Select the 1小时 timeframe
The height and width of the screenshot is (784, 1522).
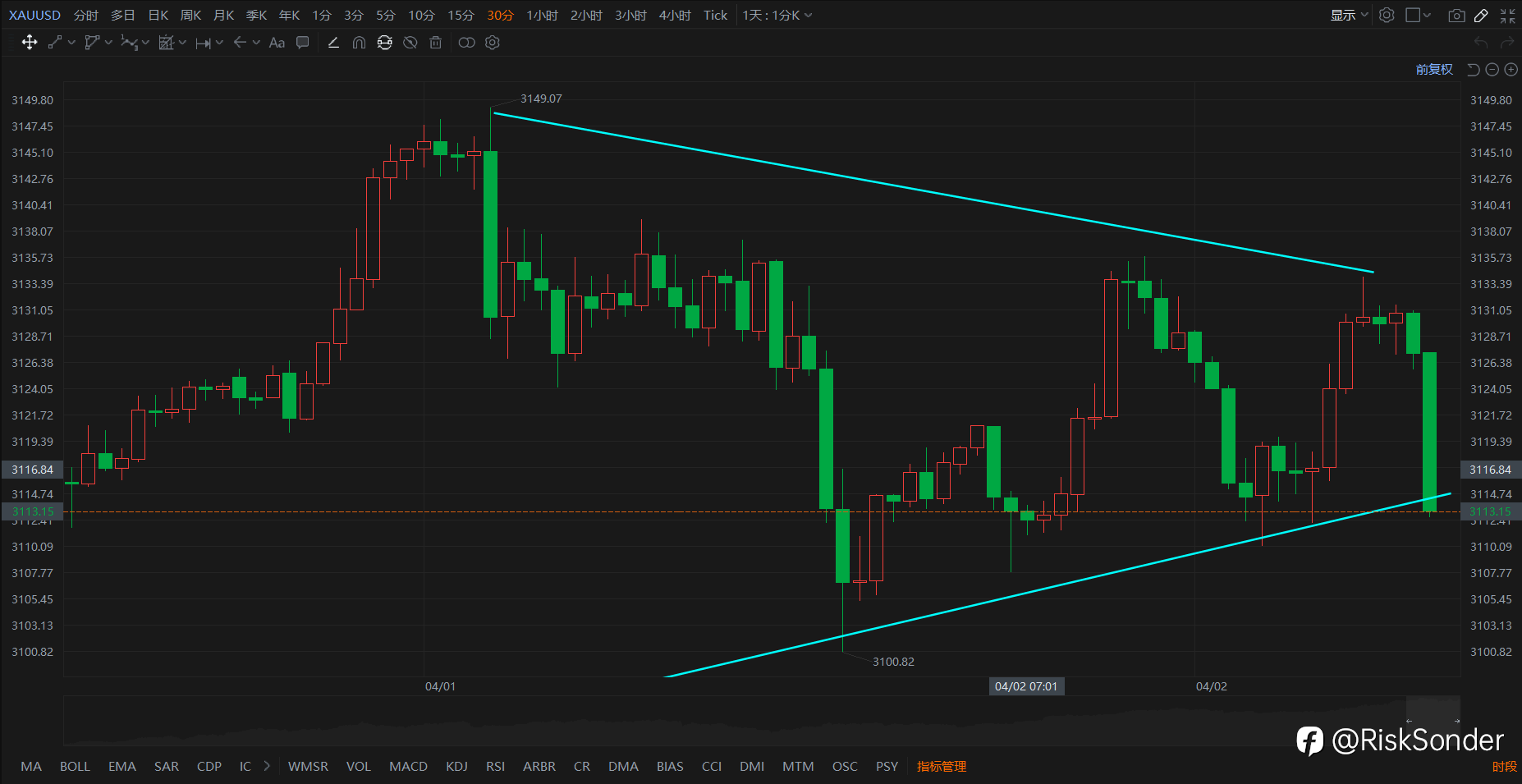coord(542,16)
